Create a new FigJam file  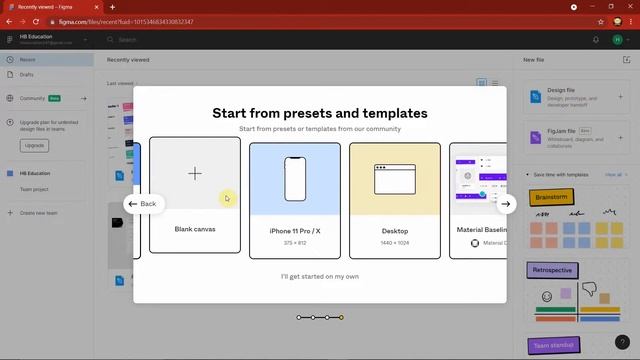[x=576, y=138]
